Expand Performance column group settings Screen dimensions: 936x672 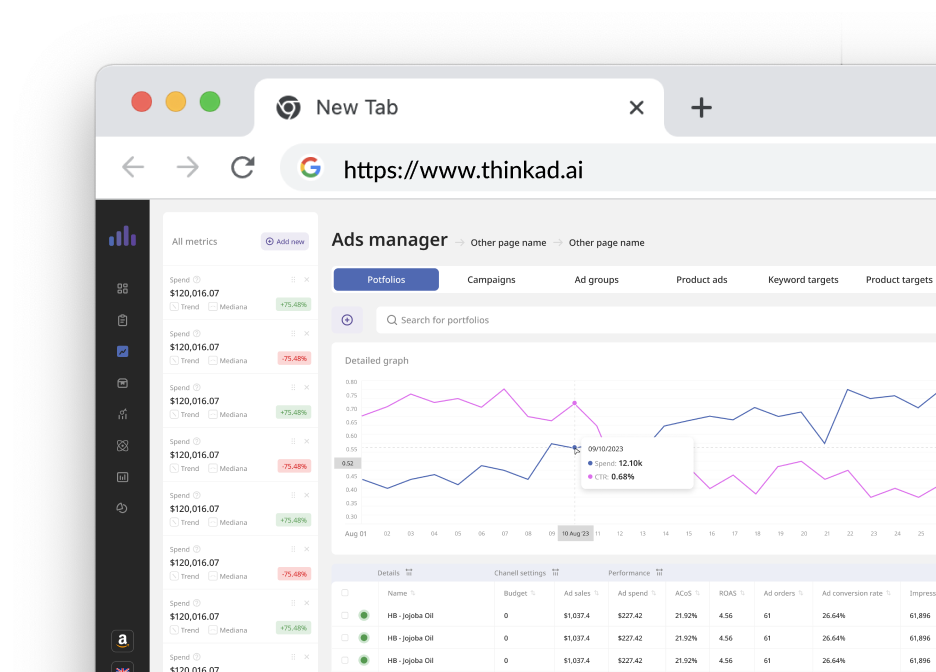(659, 572)
